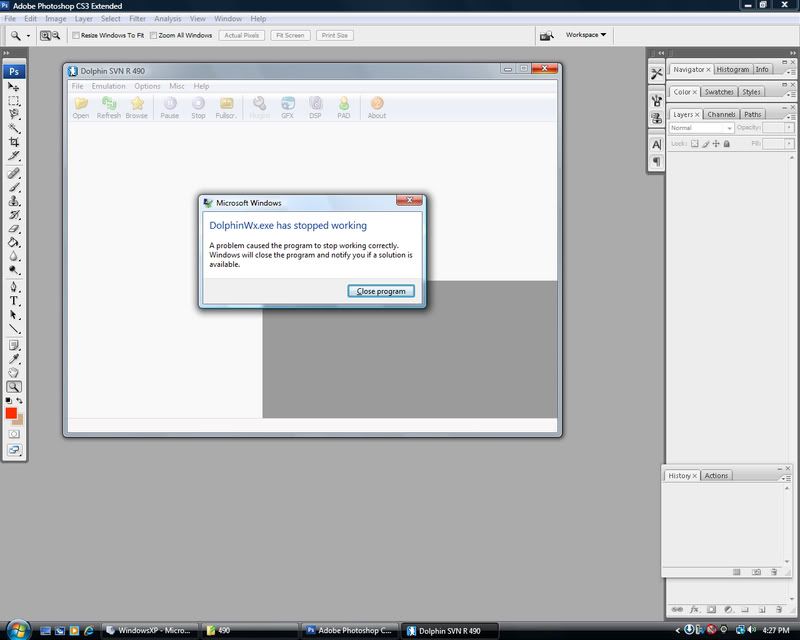Open the Tool Presets panel icon
Image resolution: width=800 pixels, height=640 pixels.
pyautogui.click(x=657, y=73)
